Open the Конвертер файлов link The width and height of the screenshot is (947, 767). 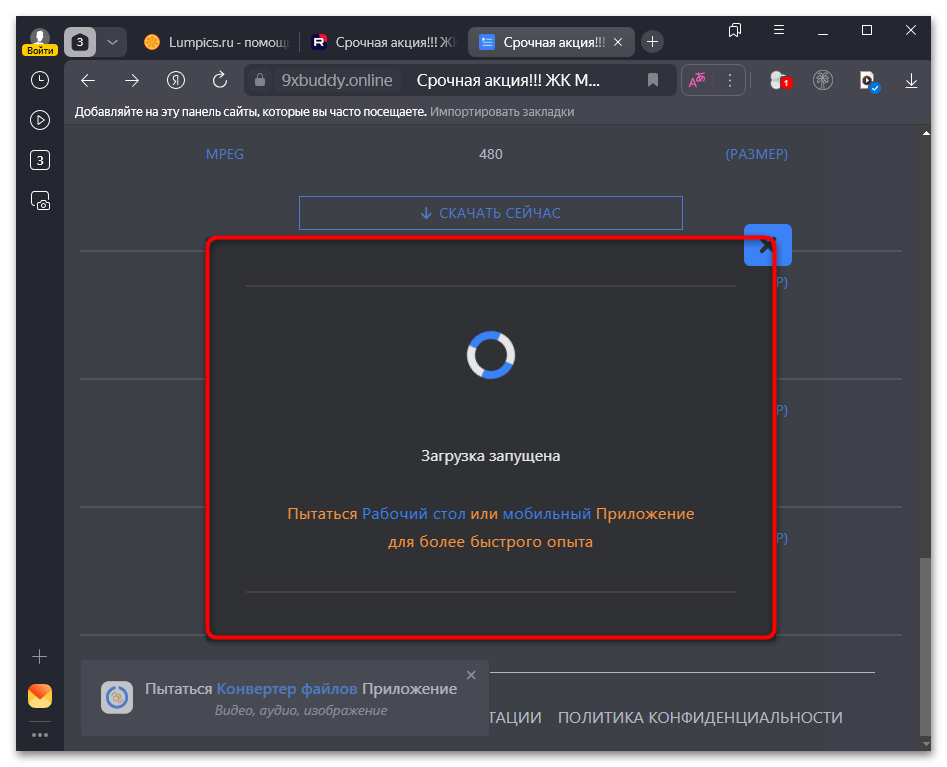pos(287,689)
